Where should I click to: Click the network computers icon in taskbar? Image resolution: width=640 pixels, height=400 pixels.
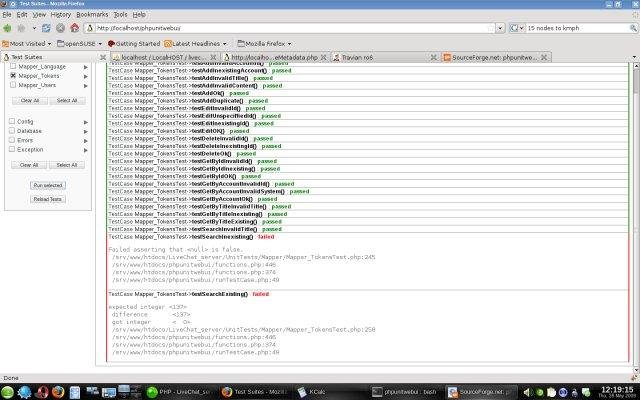click(x=92, y=392)
